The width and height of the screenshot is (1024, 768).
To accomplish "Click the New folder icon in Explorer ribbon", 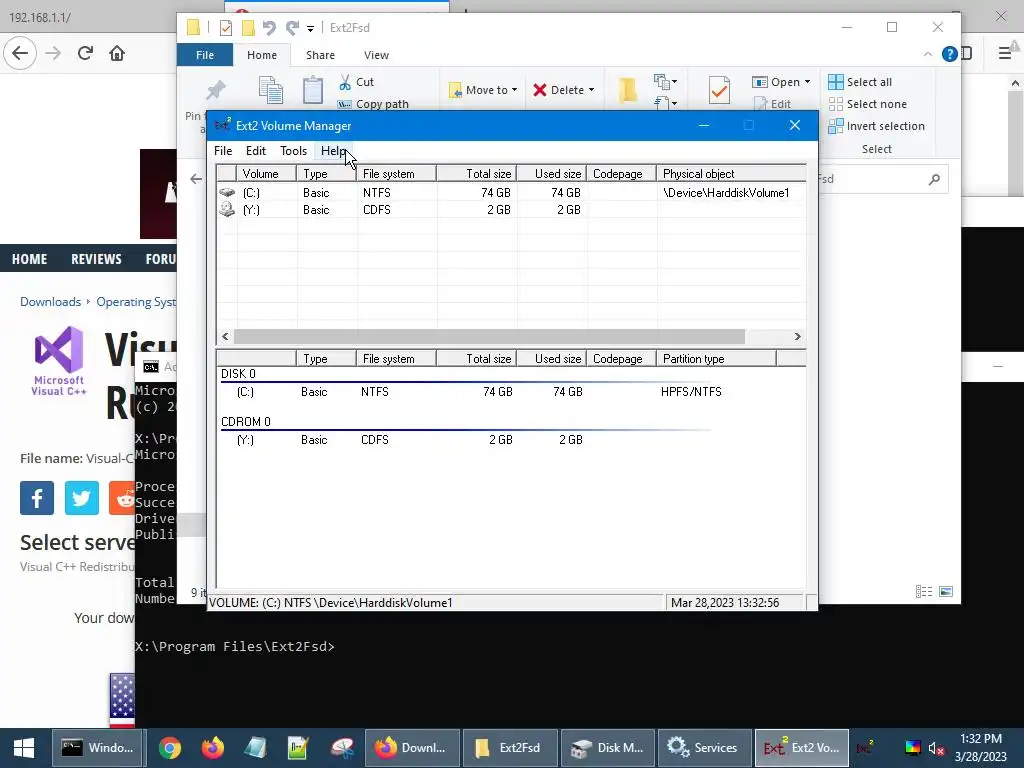I will (628, 89).
